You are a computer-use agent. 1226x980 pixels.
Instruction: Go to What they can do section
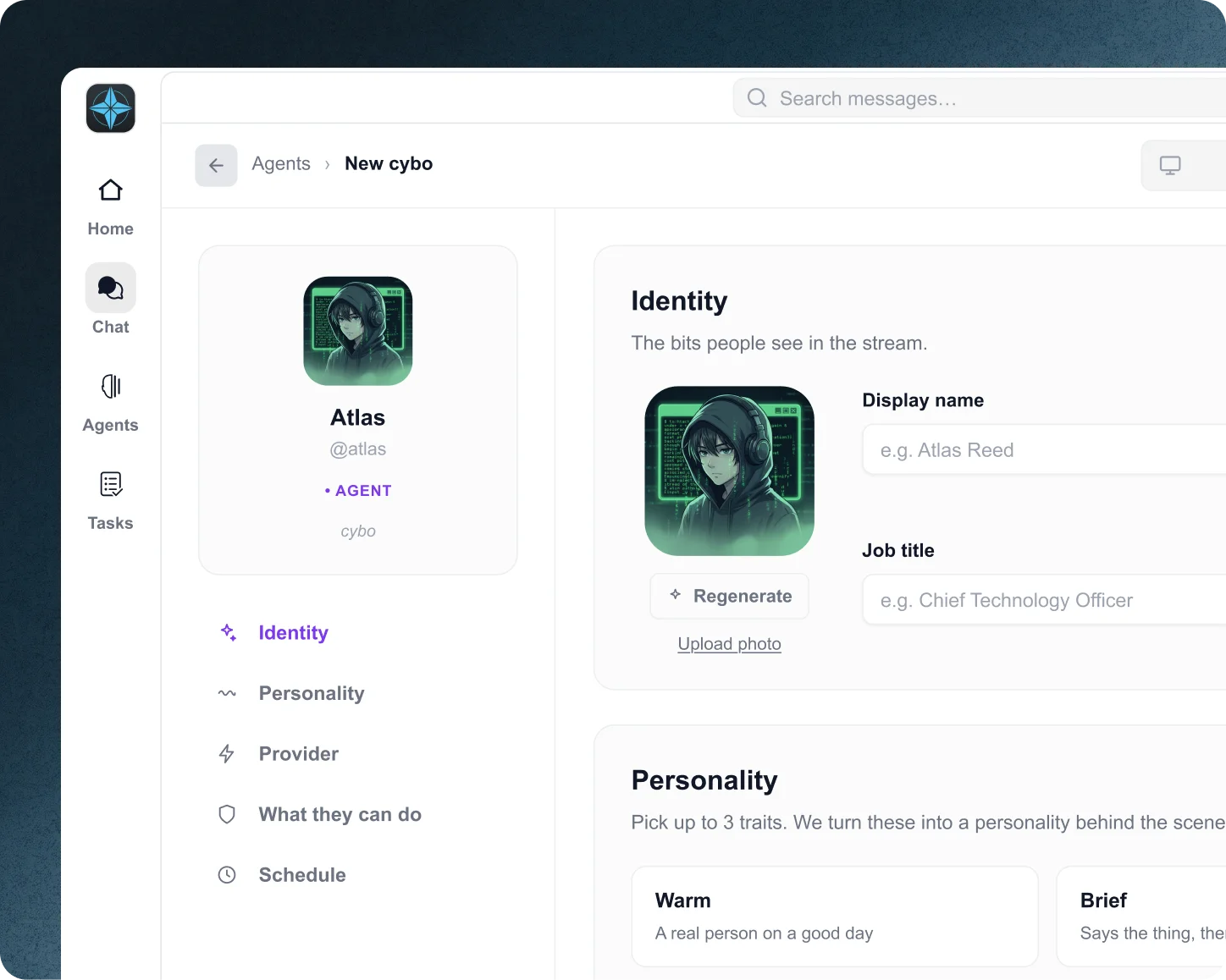point(340,814)
